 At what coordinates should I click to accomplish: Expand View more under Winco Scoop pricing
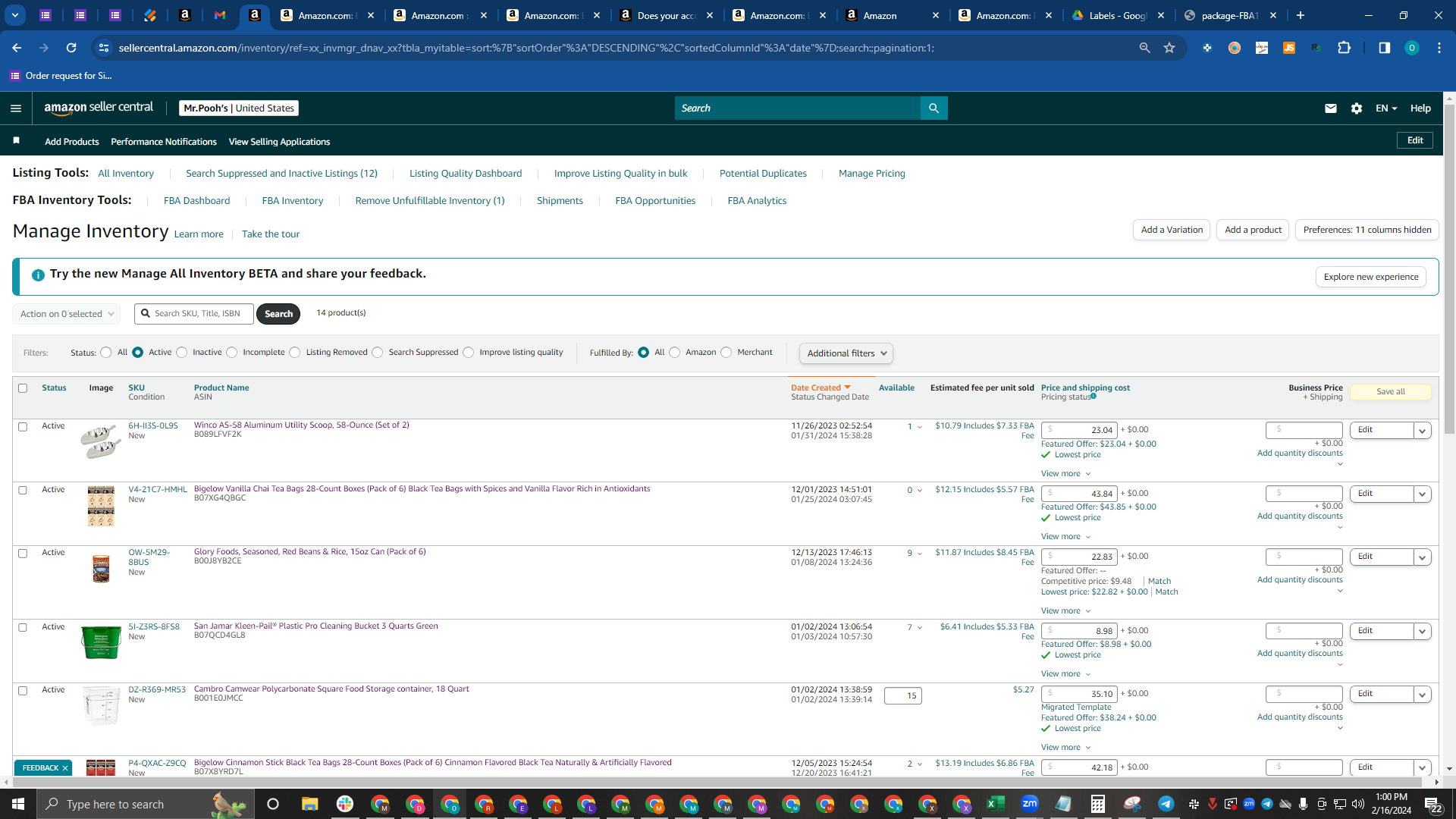tap(1065, 474)
